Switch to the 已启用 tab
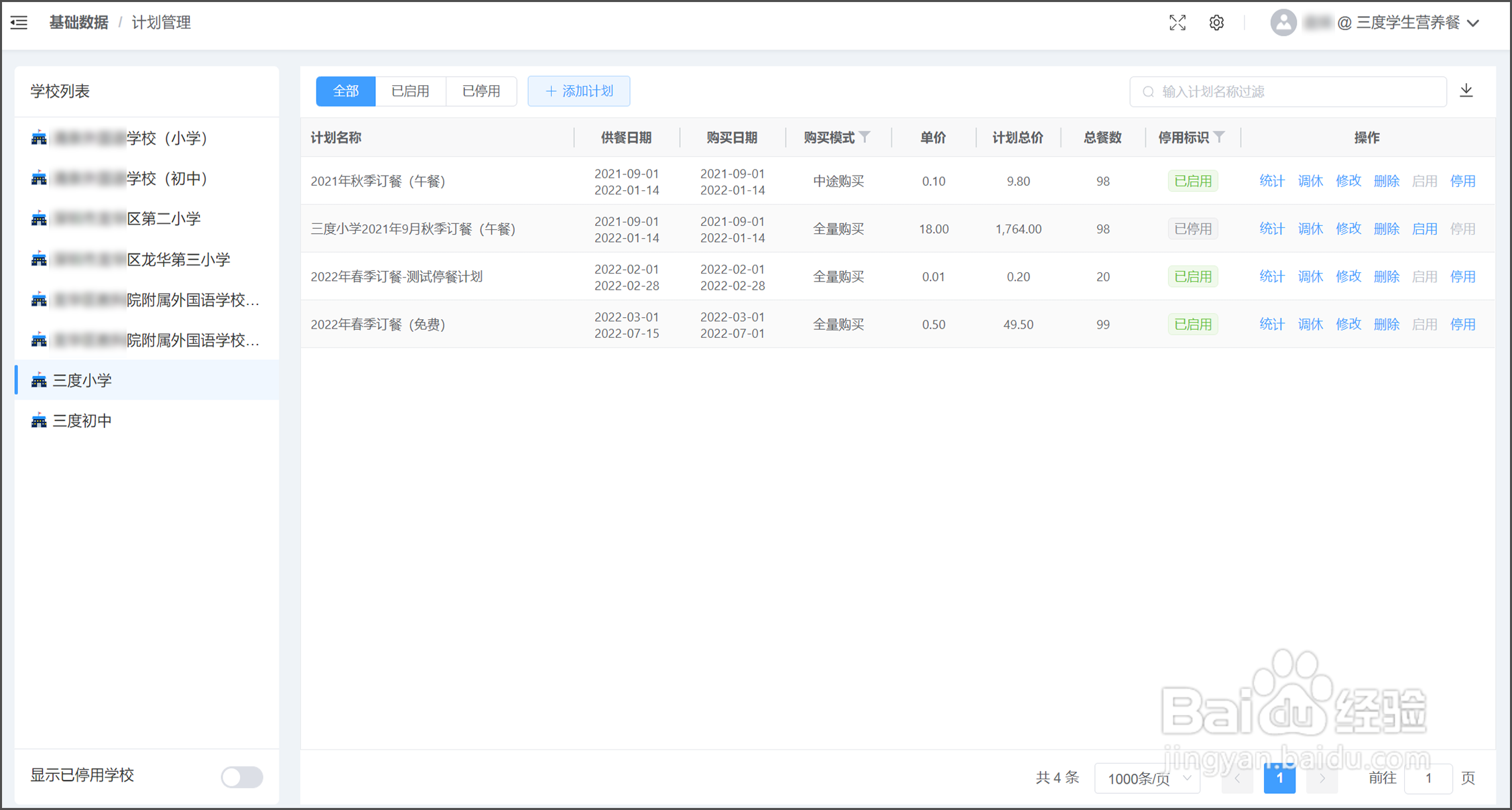 click(x=410, y=91)
